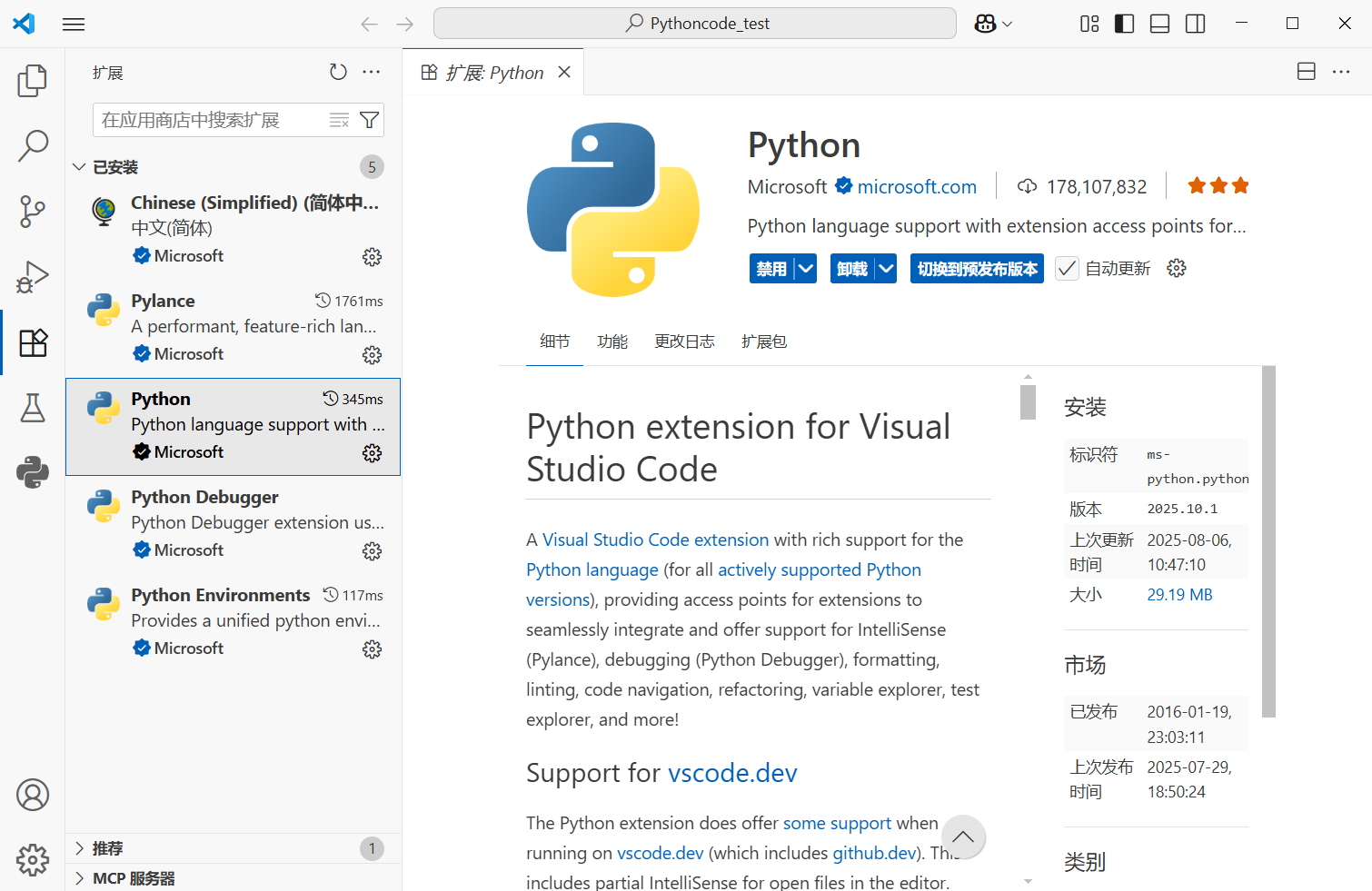Open manage gear for Python Debugger extension
The width and height of the screenshot is (1372, 891).
(372, 551)
